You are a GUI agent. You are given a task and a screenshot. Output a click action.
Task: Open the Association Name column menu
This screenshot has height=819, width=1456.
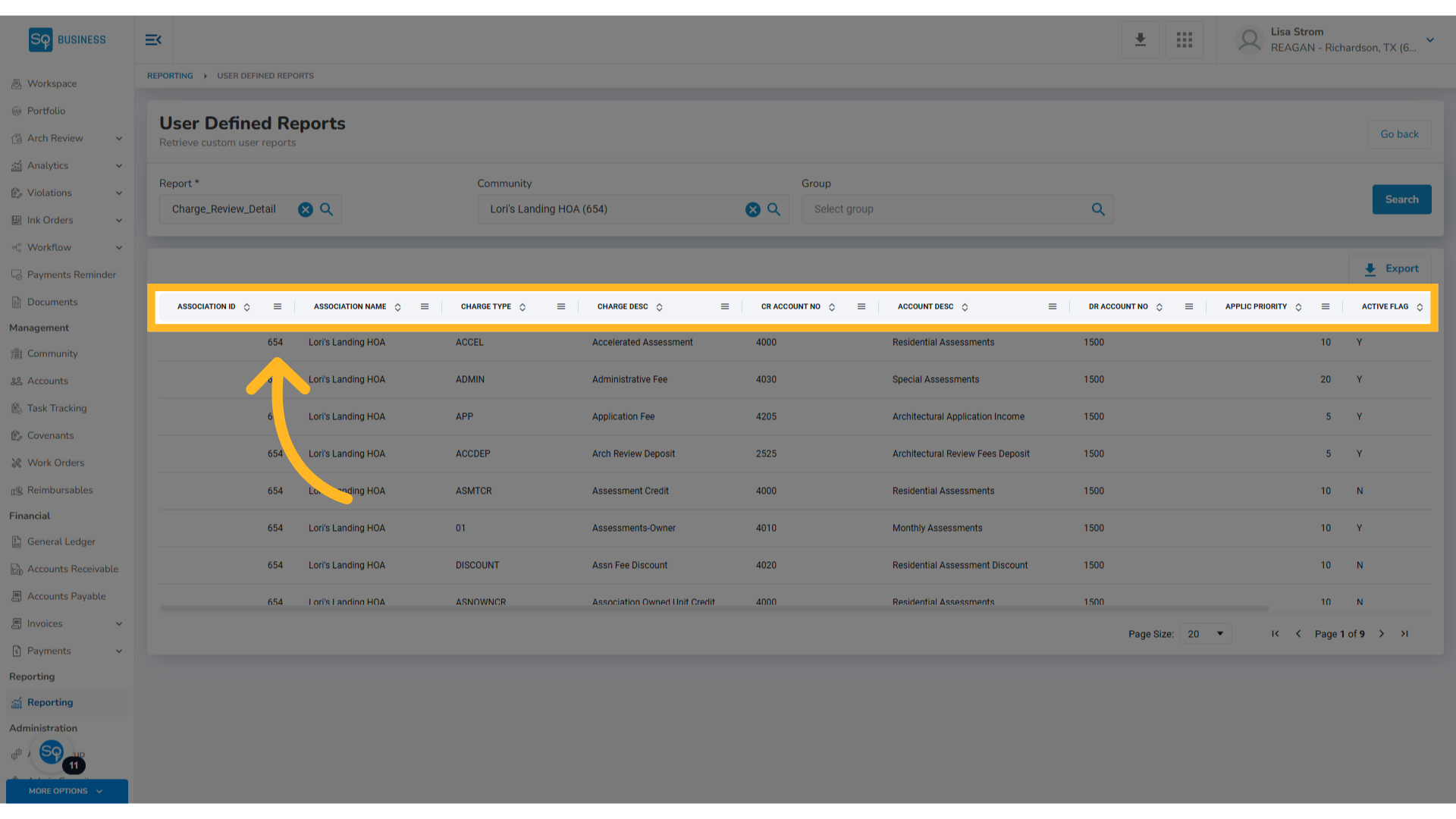point(425,306)
